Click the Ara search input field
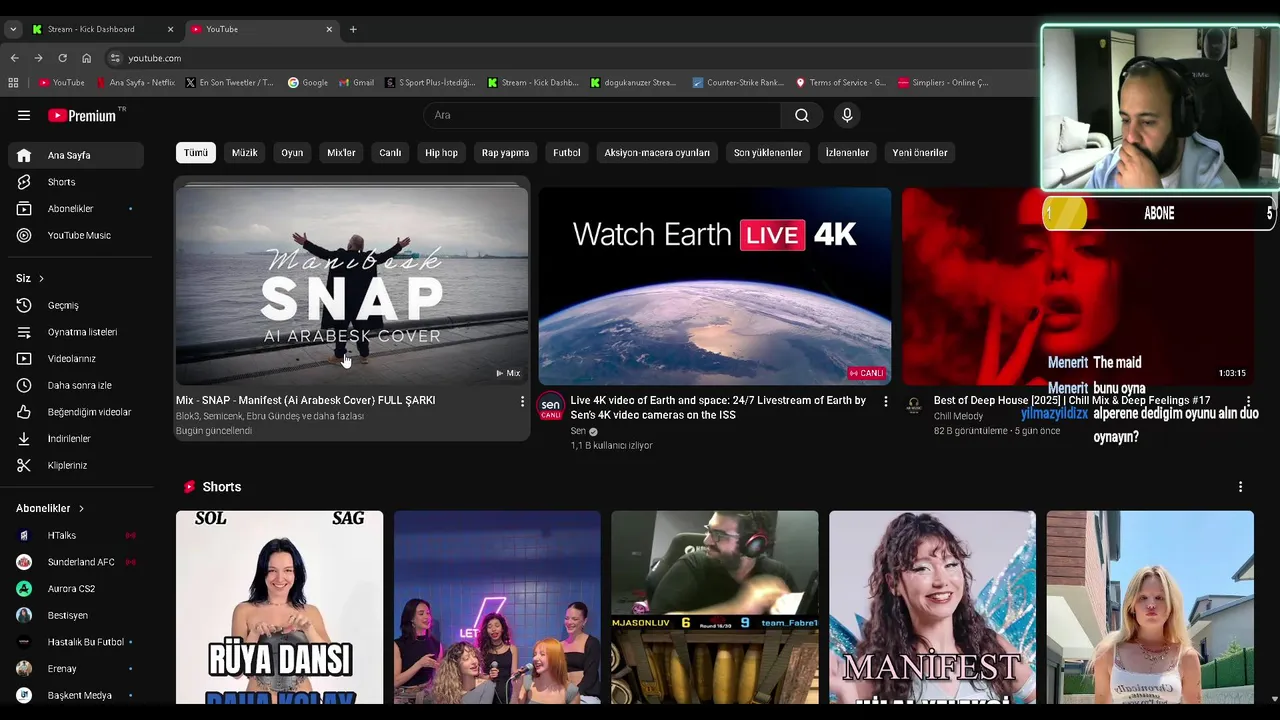Image resolution: width=1280 pixels, height=720 pixels. point(602,115)
